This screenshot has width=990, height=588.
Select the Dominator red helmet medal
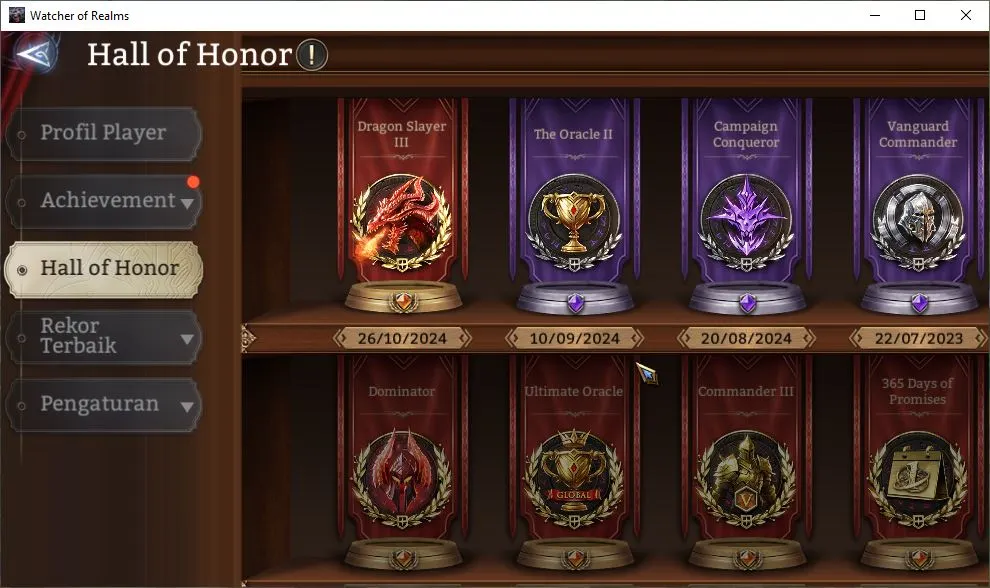(402, 478)
